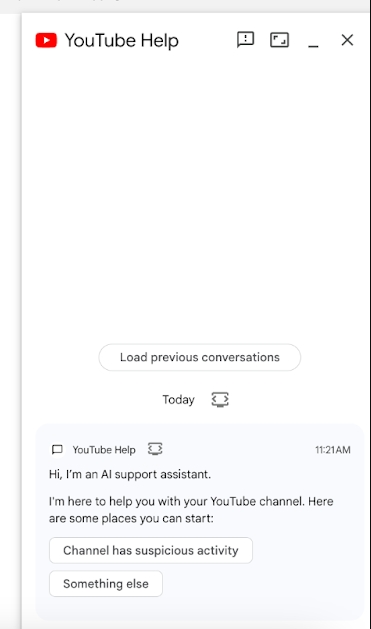
Task: Select the Something else option
Action: tap(106, 584)
